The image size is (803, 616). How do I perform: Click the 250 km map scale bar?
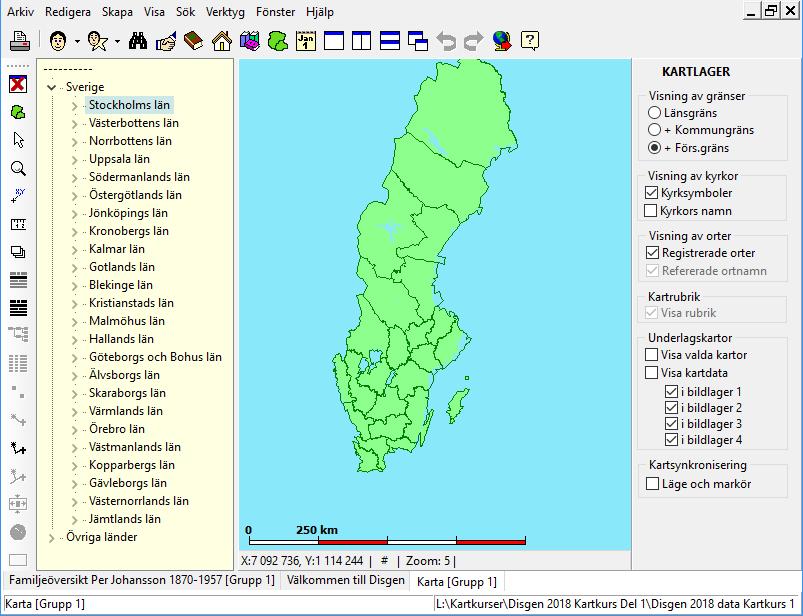(387, 541)
